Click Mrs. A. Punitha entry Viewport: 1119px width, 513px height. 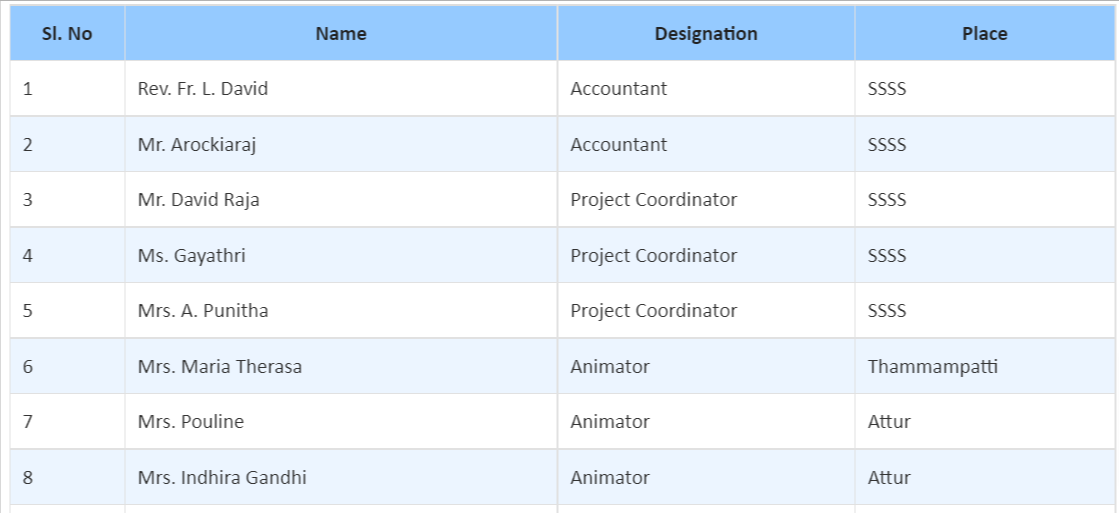[x=203, y=311]
